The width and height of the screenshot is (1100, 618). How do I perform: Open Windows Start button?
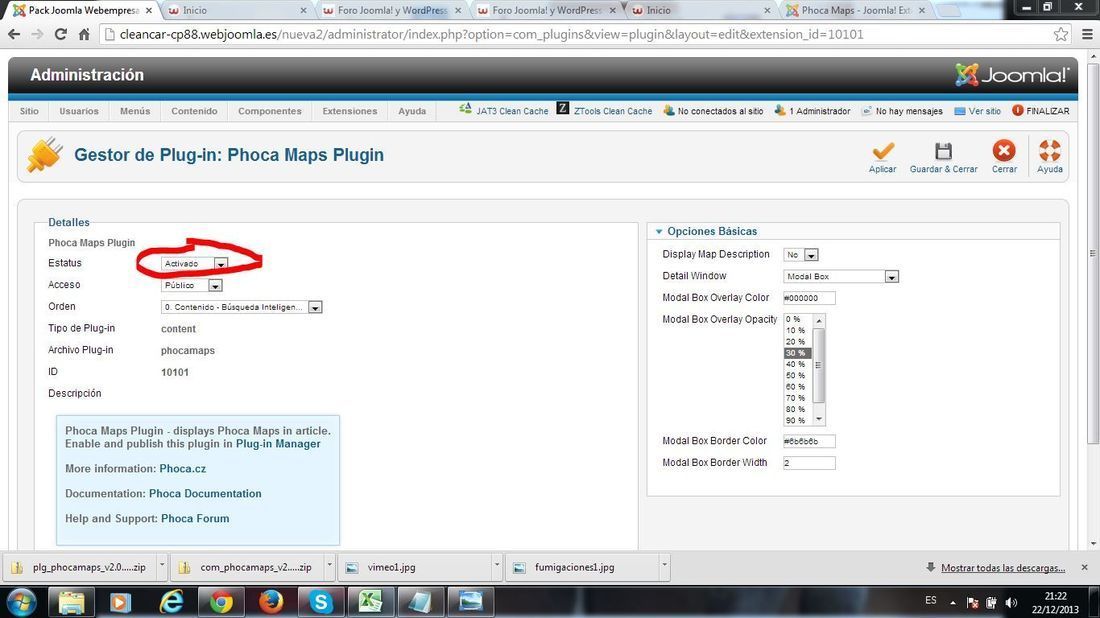(x=20, y=602)
